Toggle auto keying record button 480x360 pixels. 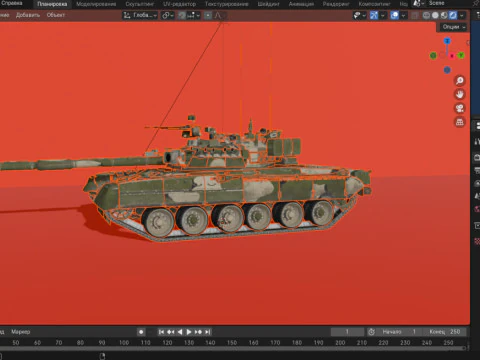click(141, 332)
